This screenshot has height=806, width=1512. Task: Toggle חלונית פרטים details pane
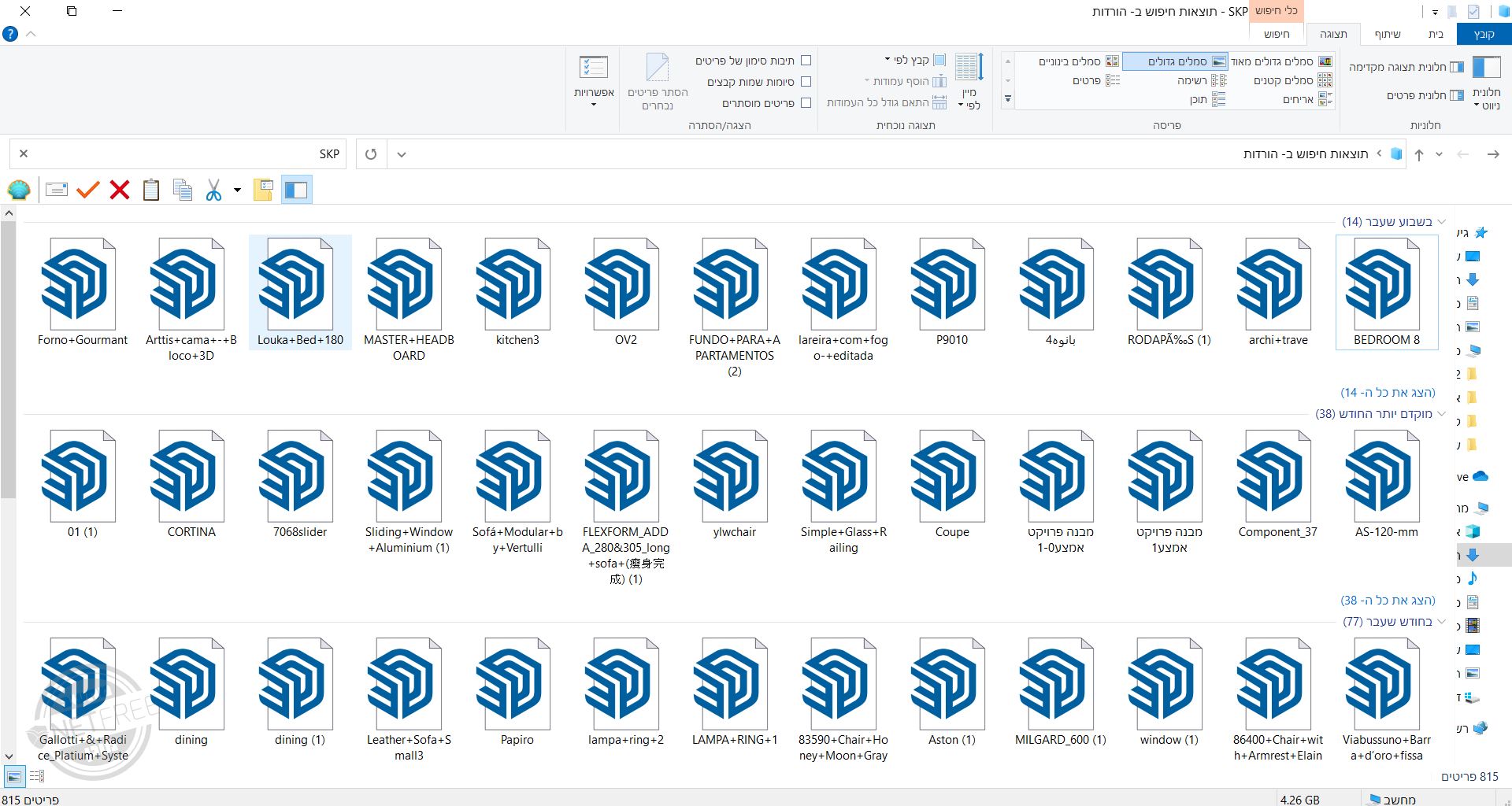1425,95
